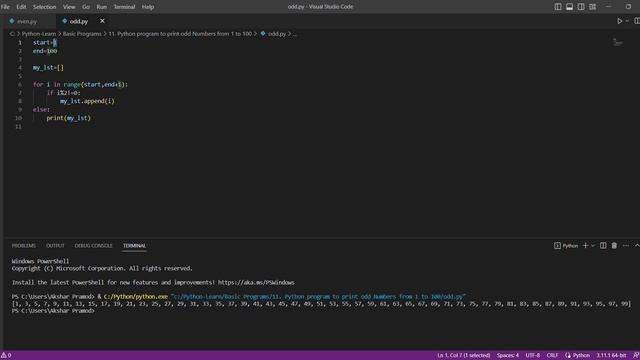Click the errors and warnings status indicator
640x360 pixels.
pos(6,356)
